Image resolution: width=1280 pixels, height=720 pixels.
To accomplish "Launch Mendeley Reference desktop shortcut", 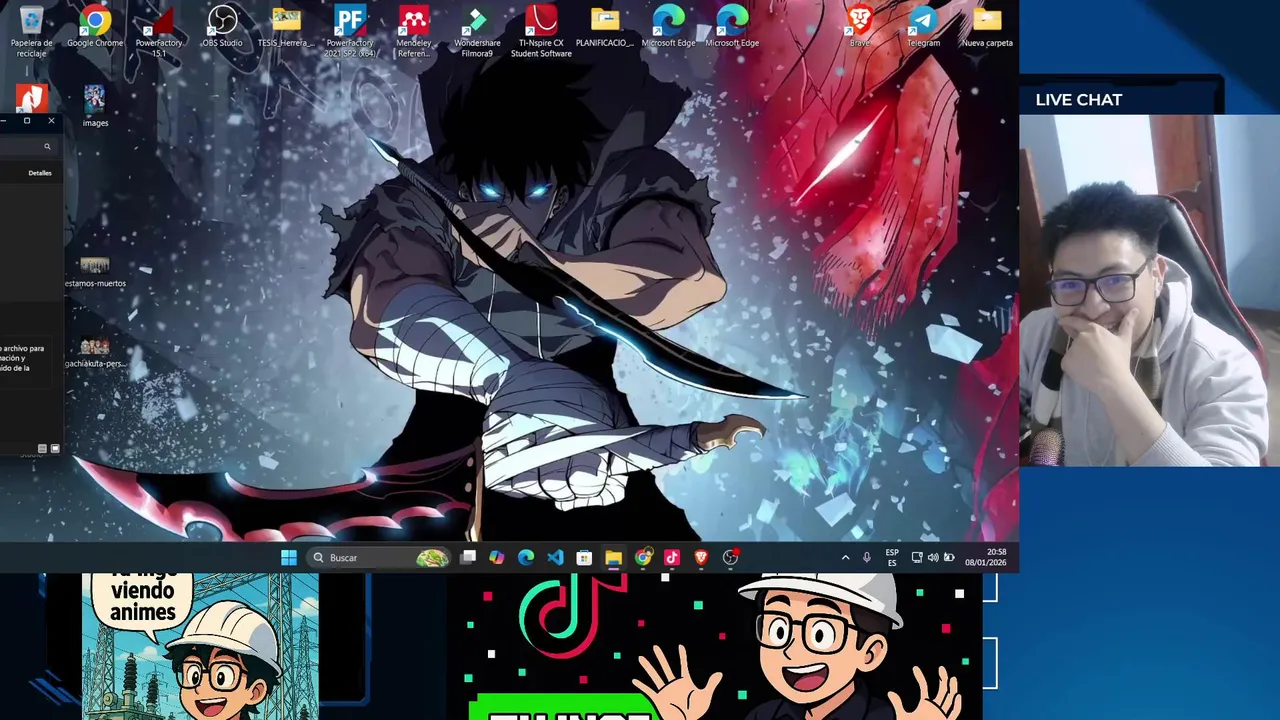I will [x=413, y=30].
